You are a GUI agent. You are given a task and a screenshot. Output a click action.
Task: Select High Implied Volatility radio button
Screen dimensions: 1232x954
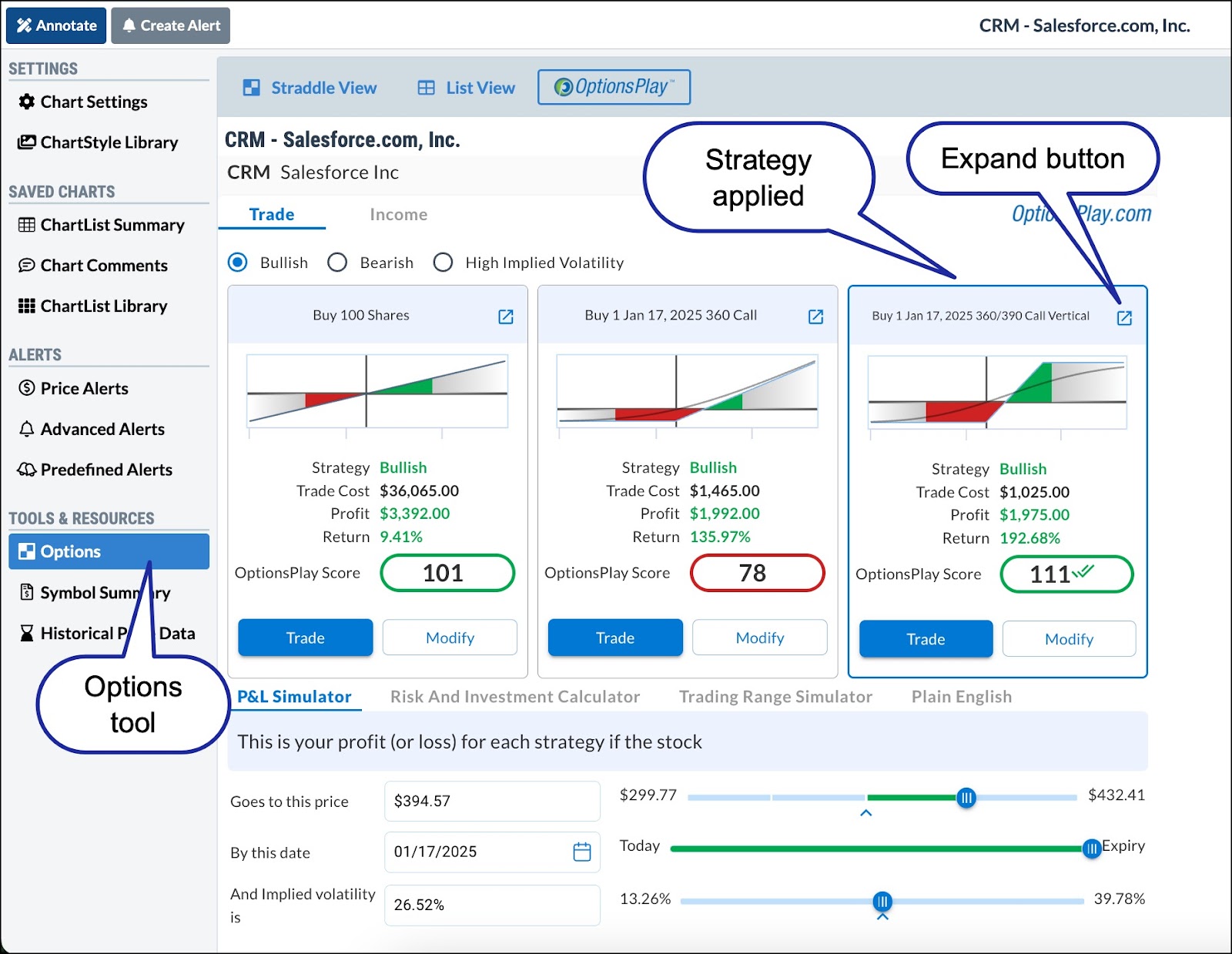[443, 263]
